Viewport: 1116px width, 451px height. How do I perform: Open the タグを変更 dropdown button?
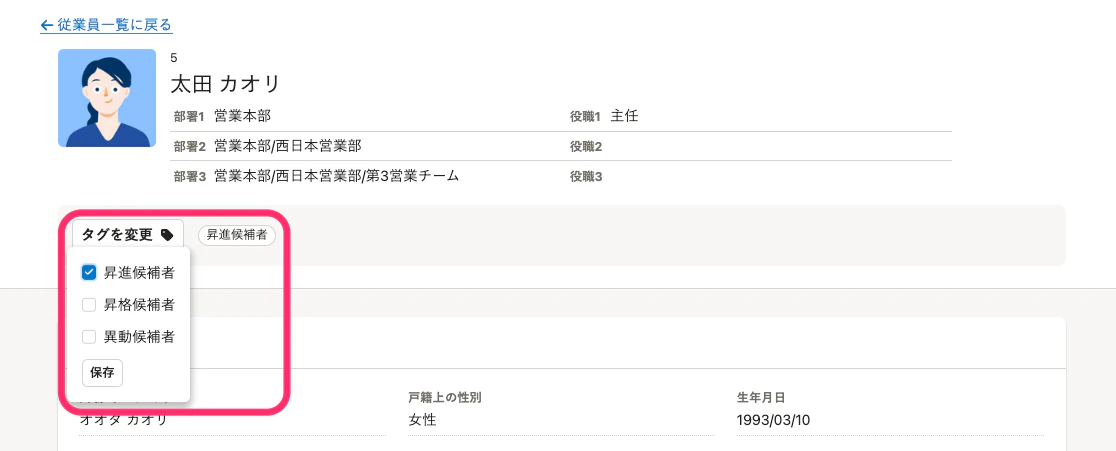128,235
